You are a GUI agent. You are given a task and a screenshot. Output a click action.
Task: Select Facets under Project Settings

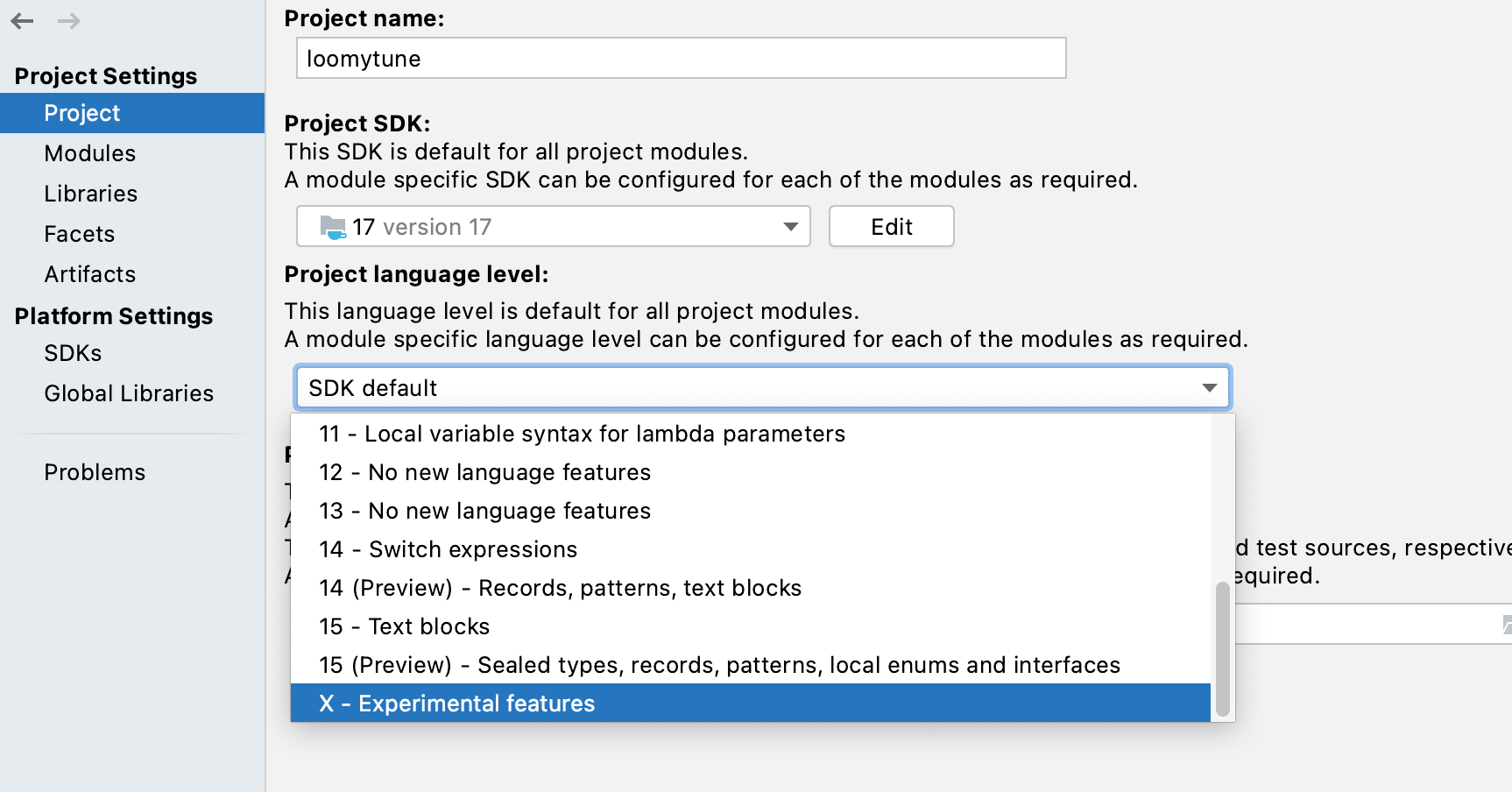click(x=79, y=233)
